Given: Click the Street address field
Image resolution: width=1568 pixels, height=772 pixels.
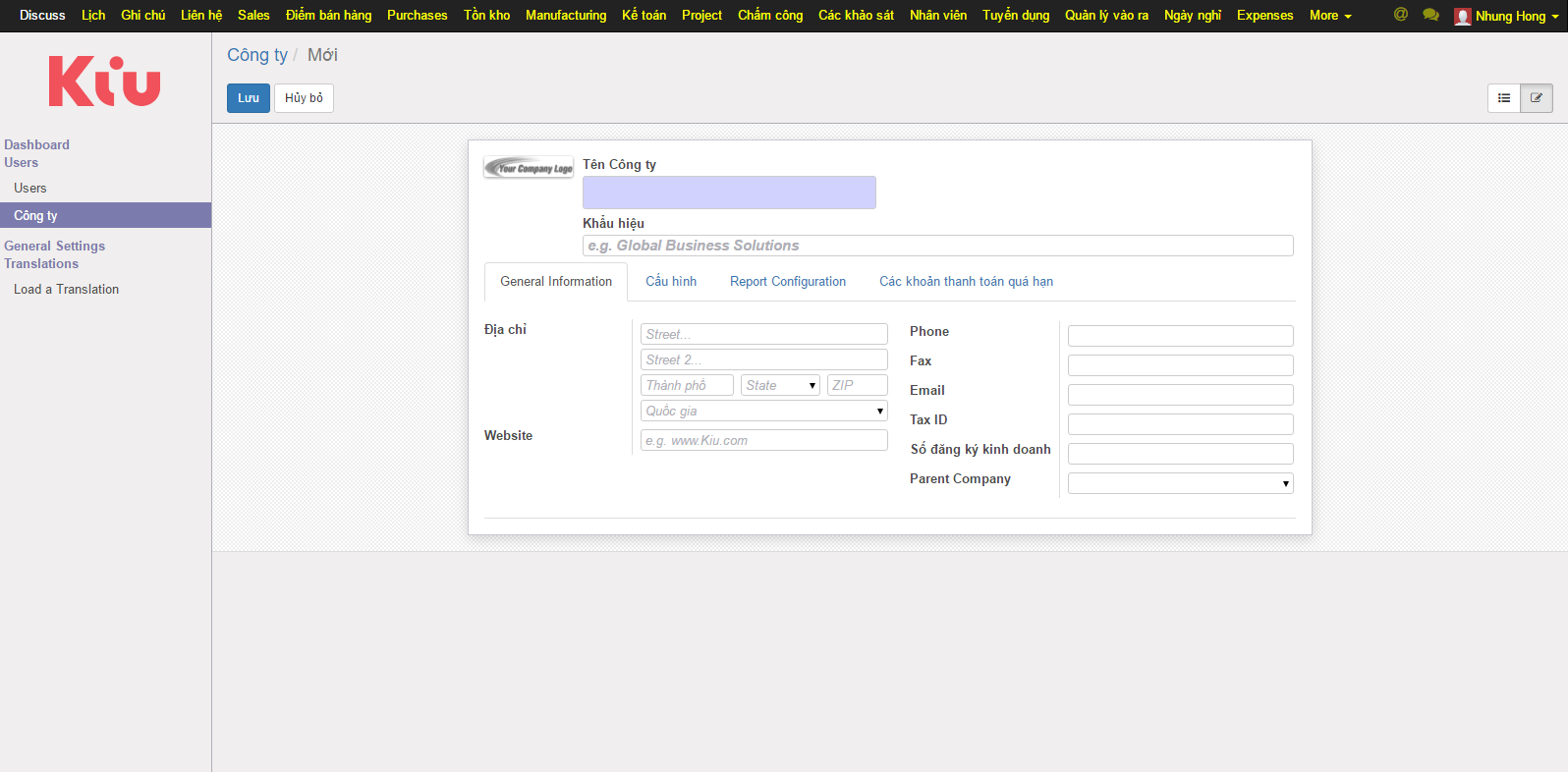Looking at the screenshot, I should point(764,334).
